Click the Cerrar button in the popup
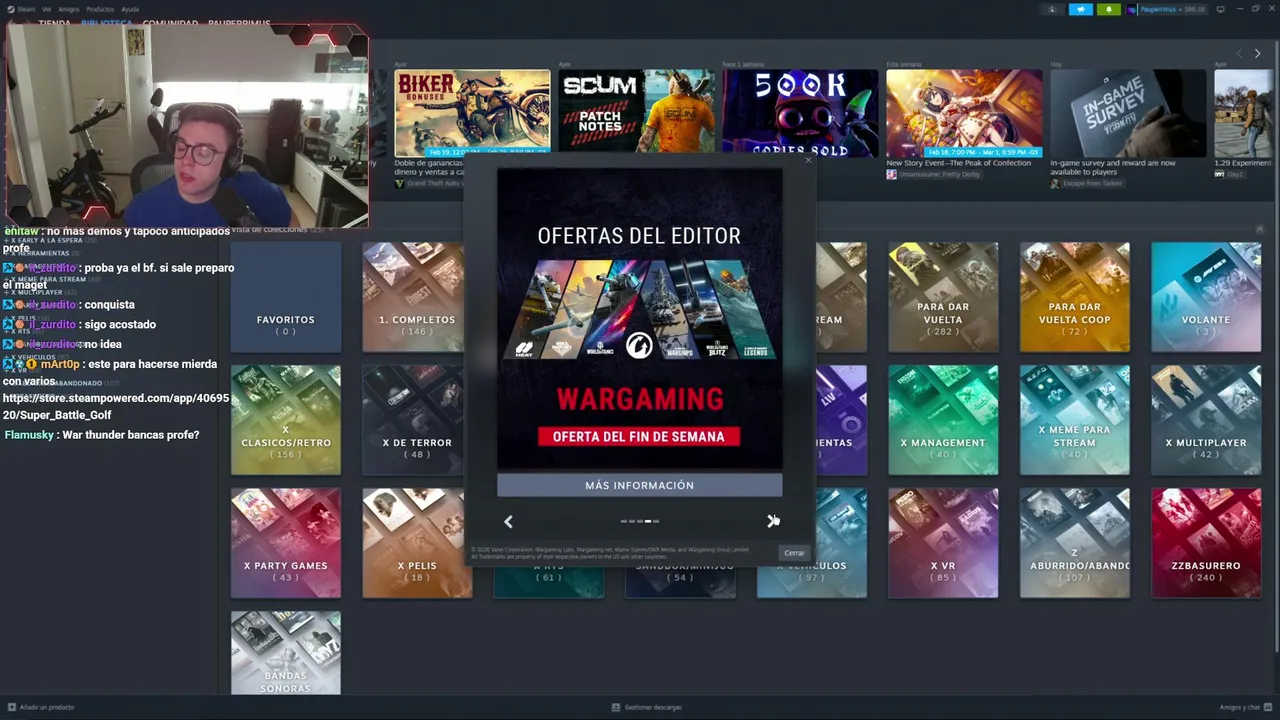Screen dimensions: 1280x720 [x=794, y=553]
